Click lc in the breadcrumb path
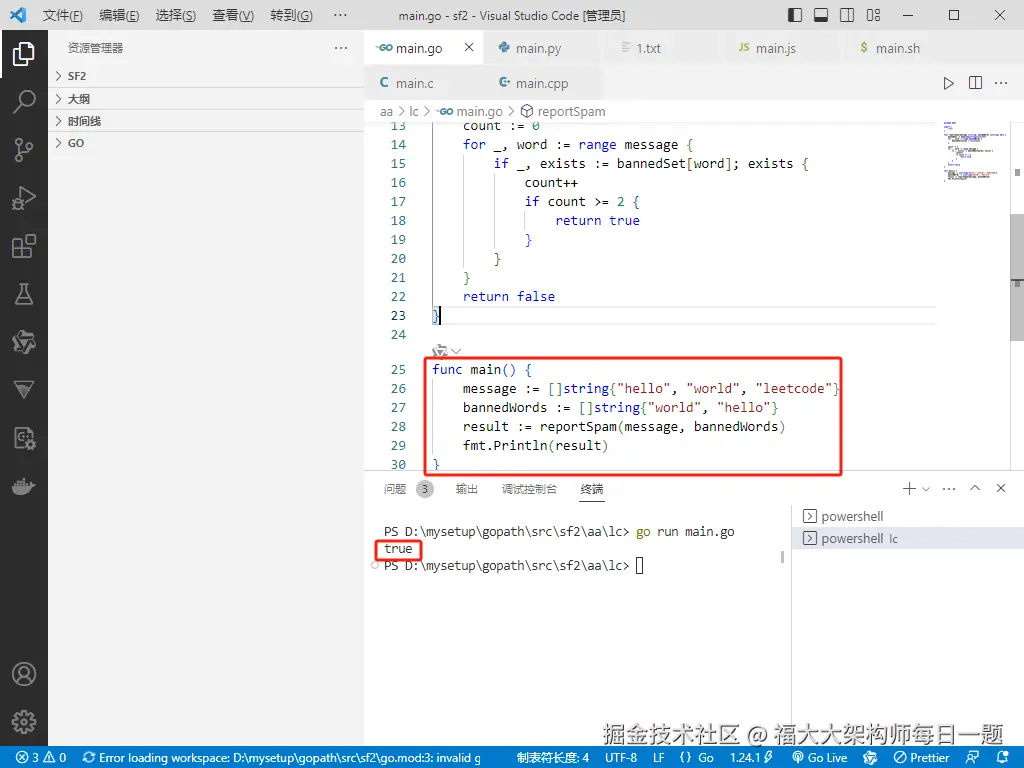The width and height of the screenshot is (1024, 768). pyautogui.click(x=413, y=112)
